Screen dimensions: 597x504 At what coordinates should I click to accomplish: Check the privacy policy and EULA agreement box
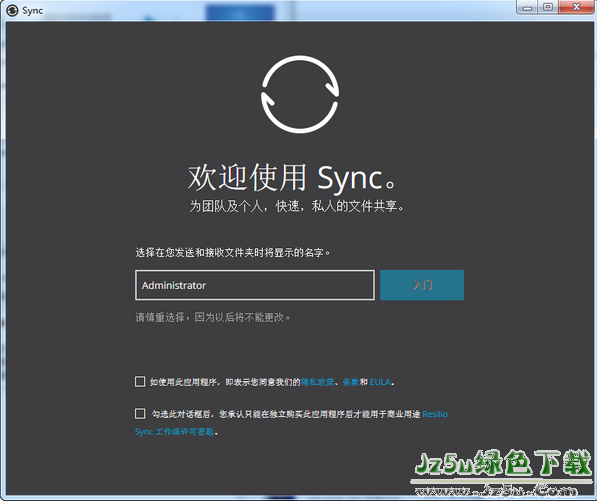(140, 381)
